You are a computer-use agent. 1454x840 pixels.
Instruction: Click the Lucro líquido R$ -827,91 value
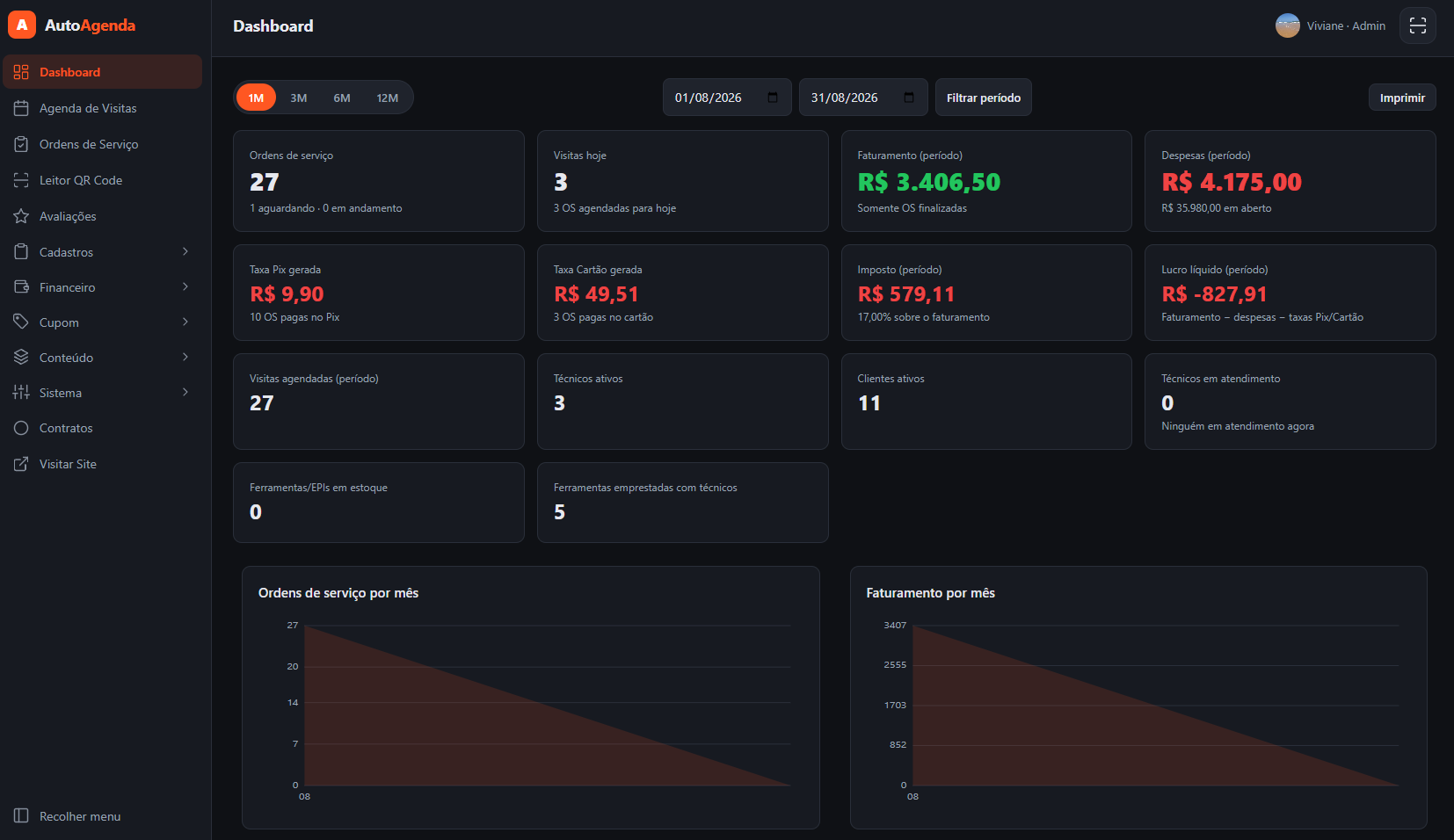click(1214, 294)
